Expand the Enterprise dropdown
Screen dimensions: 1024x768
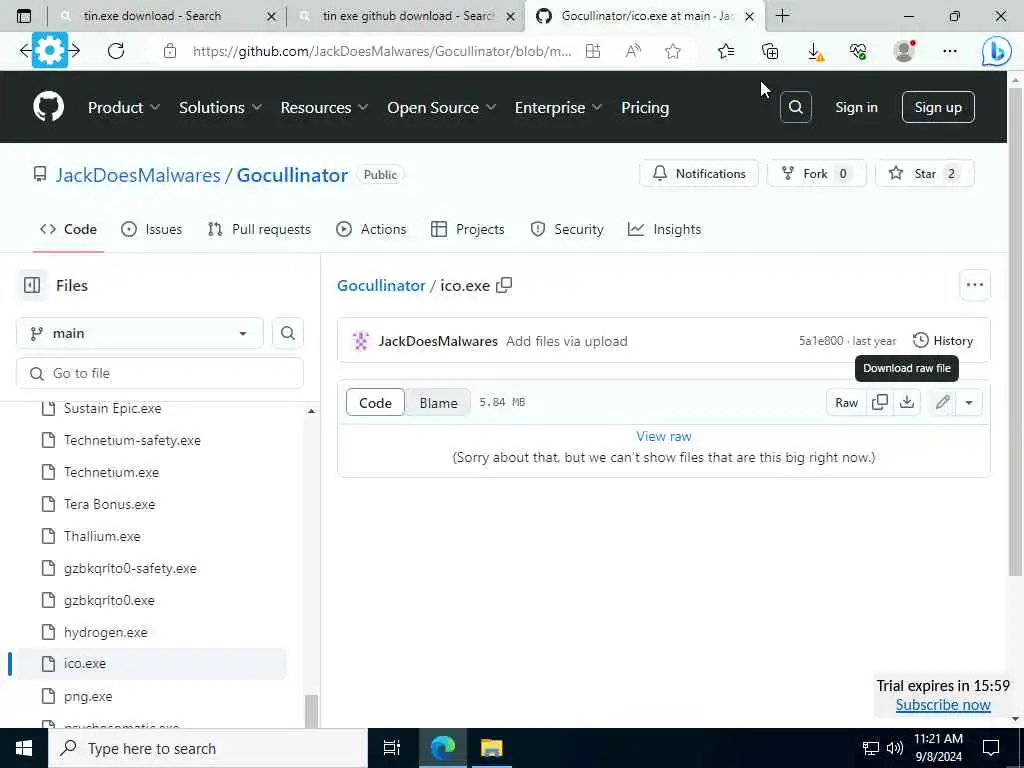point(558,108)
